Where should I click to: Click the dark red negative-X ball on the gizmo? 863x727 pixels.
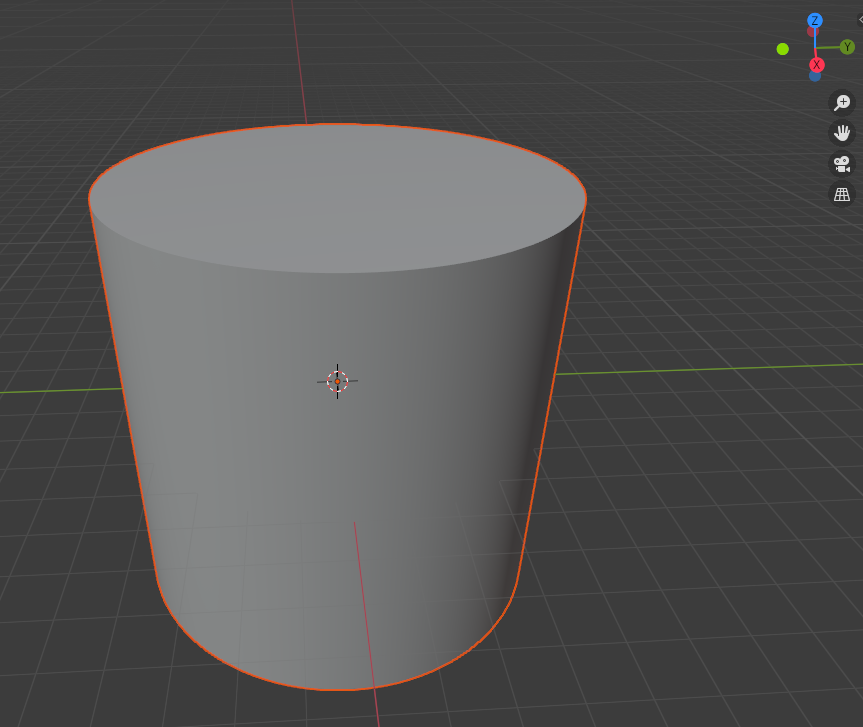(x=813, y=31)
